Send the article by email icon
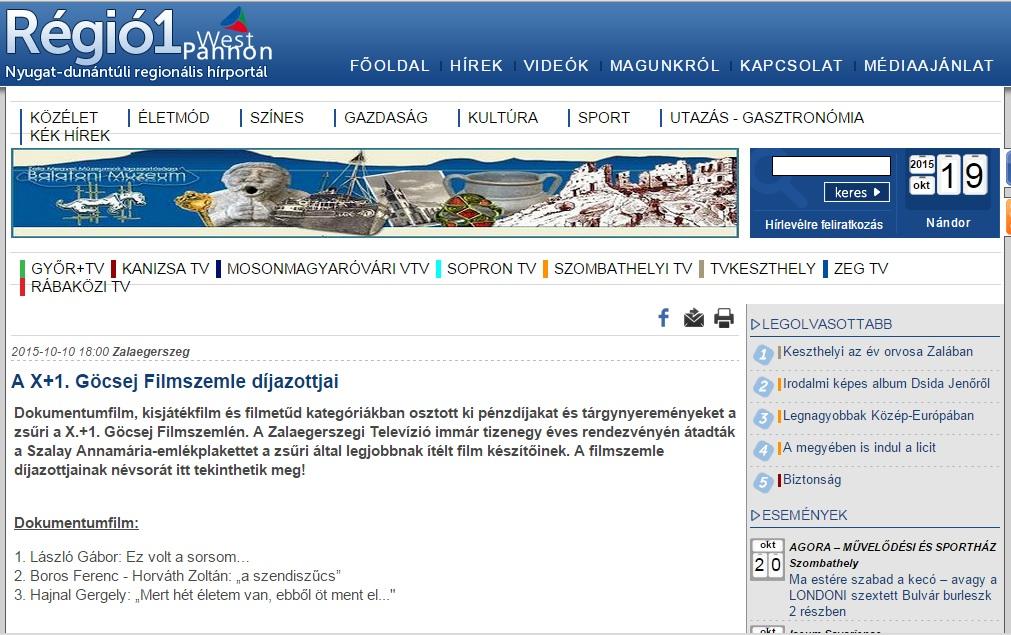1011x635 pixels. point(694,318)
